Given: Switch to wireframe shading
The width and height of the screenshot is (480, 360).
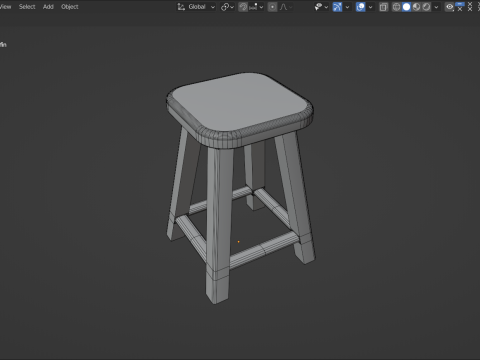Looking at the screenshot, I should tap(396, 7).
